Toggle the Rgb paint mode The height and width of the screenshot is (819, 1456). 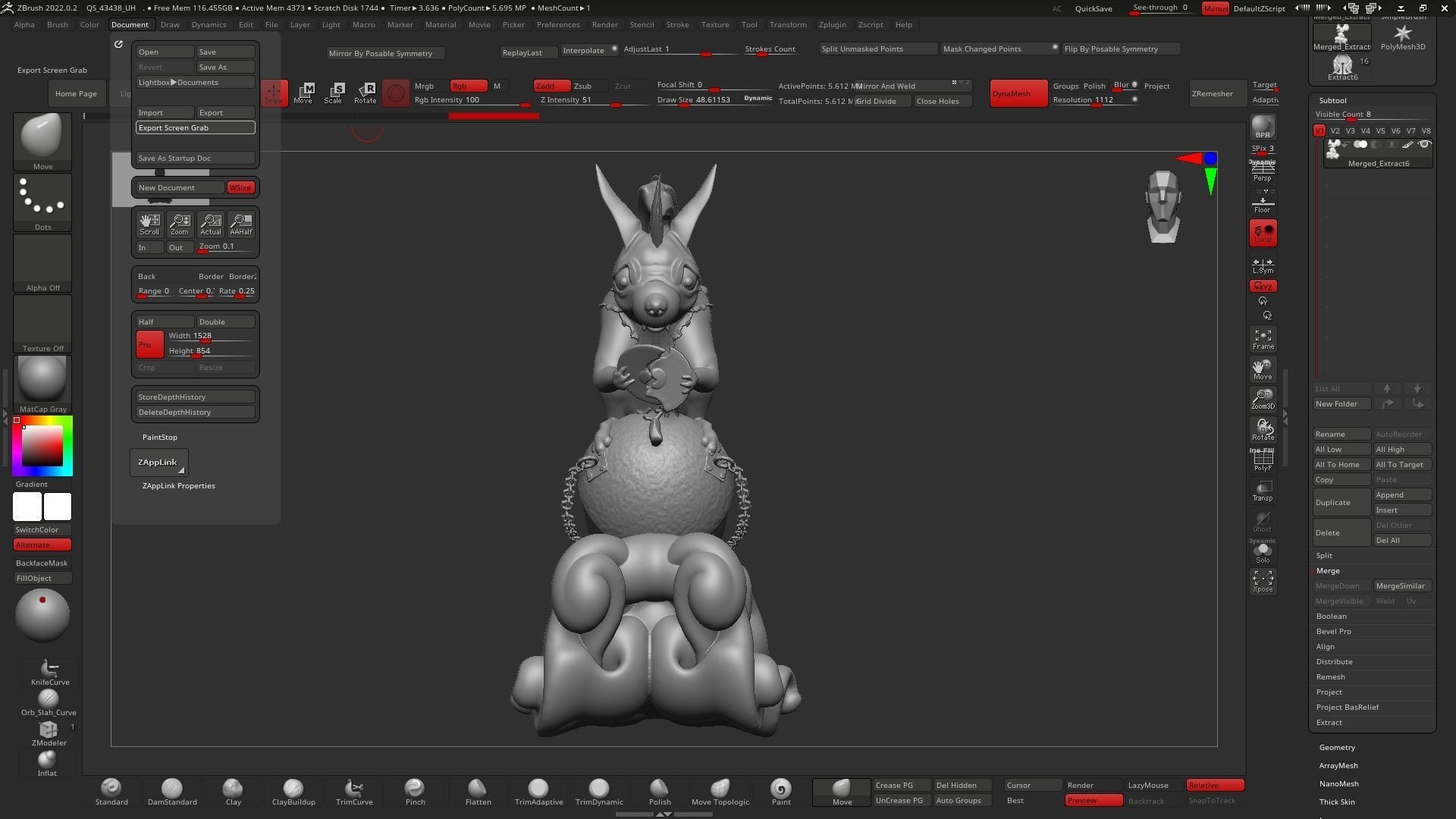pyautogui.click(x=469, y=86)
